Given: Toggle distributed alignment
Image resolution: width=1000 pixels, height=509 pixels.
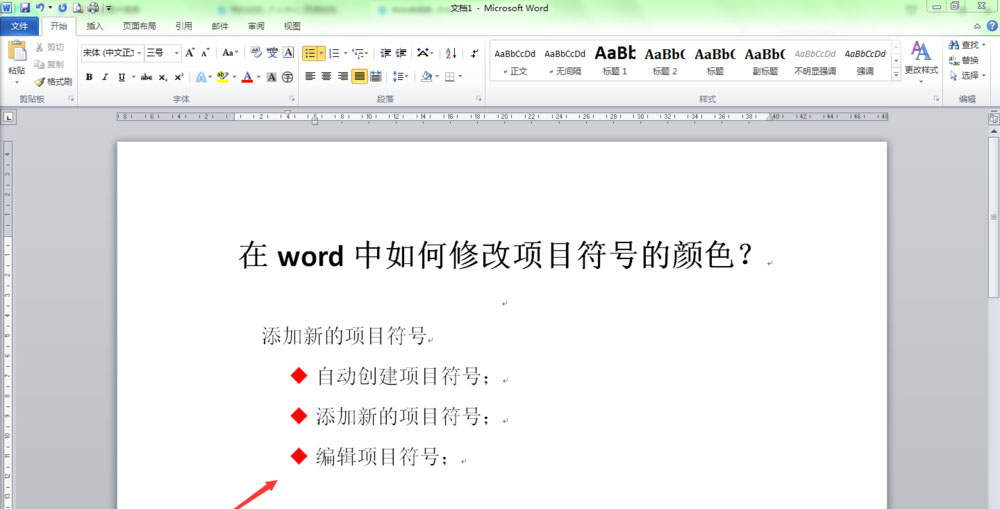Looking at the screenshot, I should coord(376,77).
